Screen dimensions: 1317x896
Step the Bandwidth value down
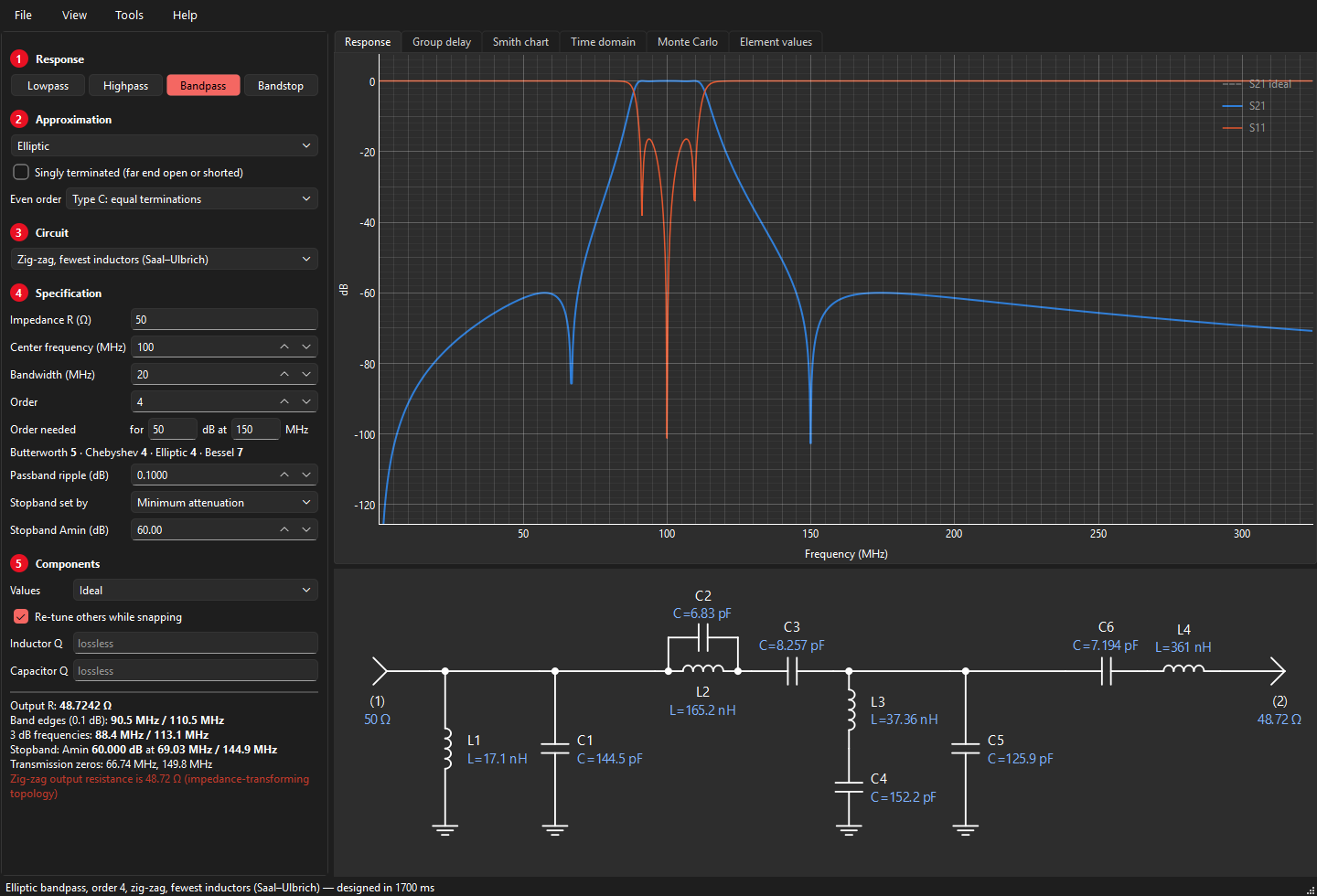coord(306,375)
